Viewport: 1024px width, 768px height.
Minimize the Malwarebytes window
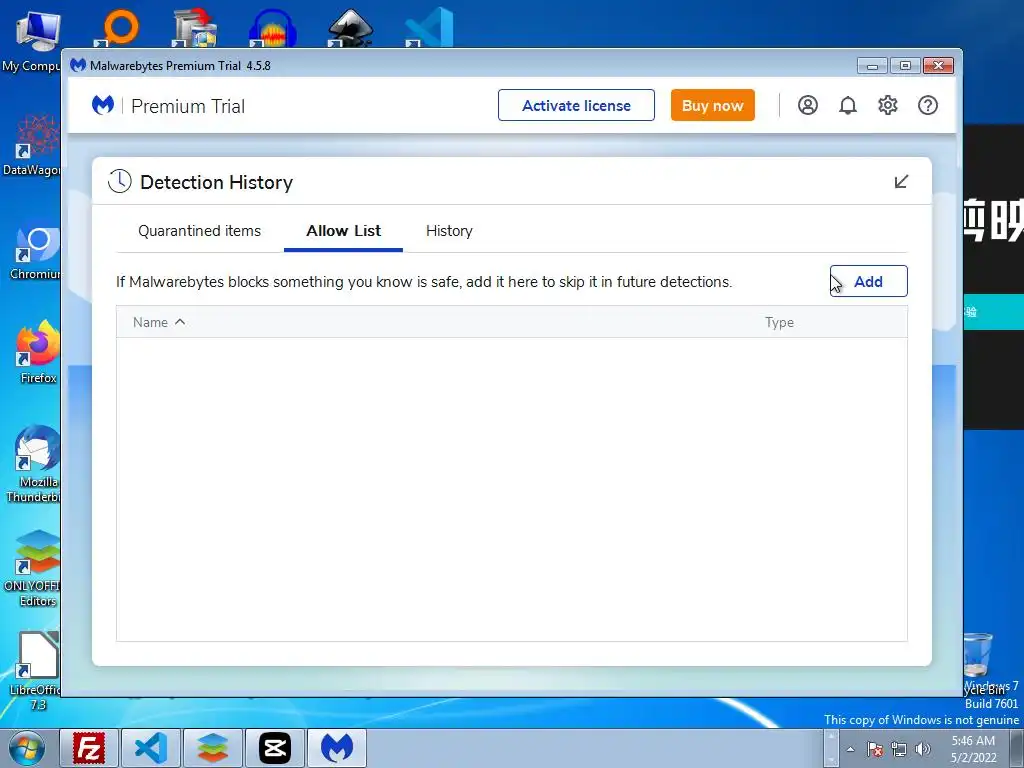[x=872, y=65]
